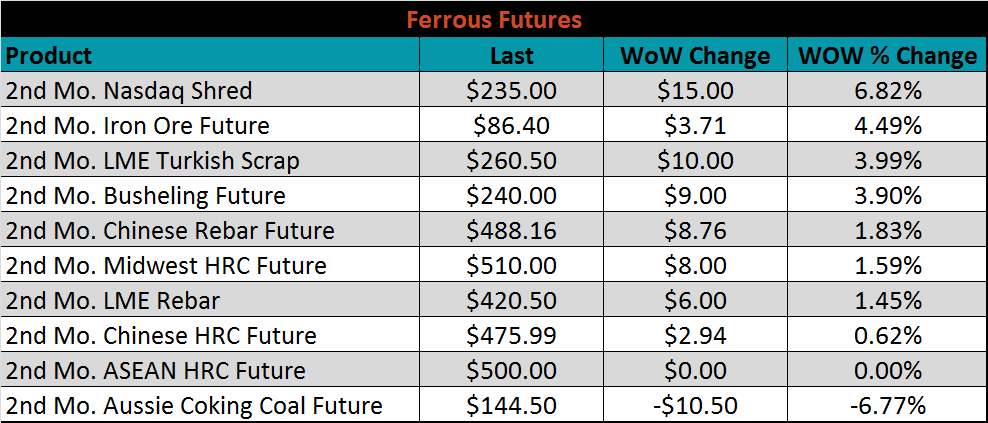Select the 2nd Mo. Midwest HRC Future cell
Image resolution: width=988 pixels, height=423 pixels.
pos(210,265)
